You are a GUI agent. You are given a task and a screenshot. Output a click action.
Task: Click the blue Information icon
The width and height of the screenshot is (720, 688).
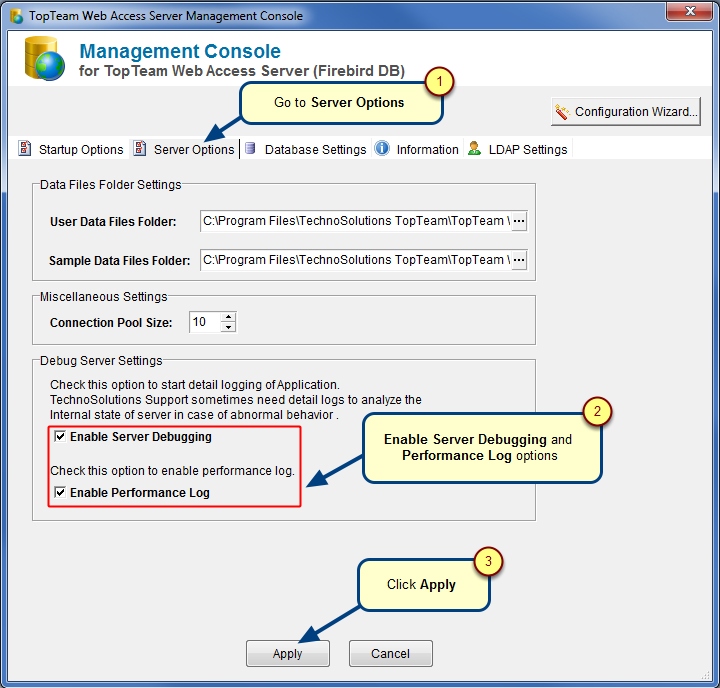(x=382, y=149)
